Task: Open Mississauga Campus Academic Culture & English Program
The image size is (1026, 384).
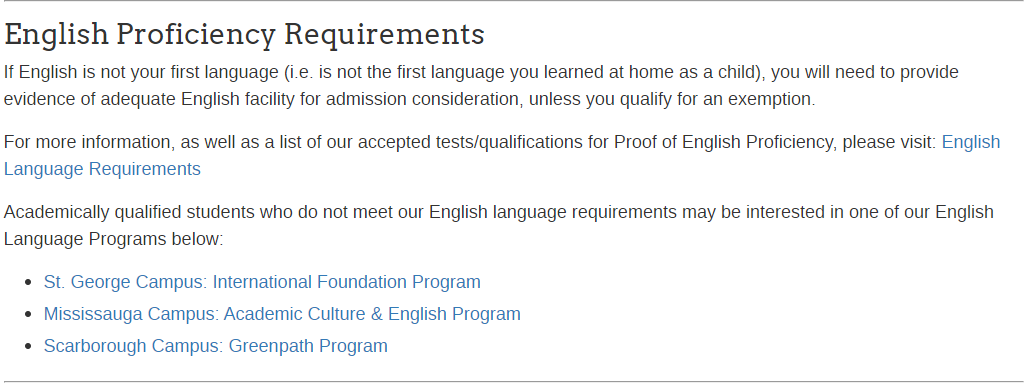Action: 282,314
